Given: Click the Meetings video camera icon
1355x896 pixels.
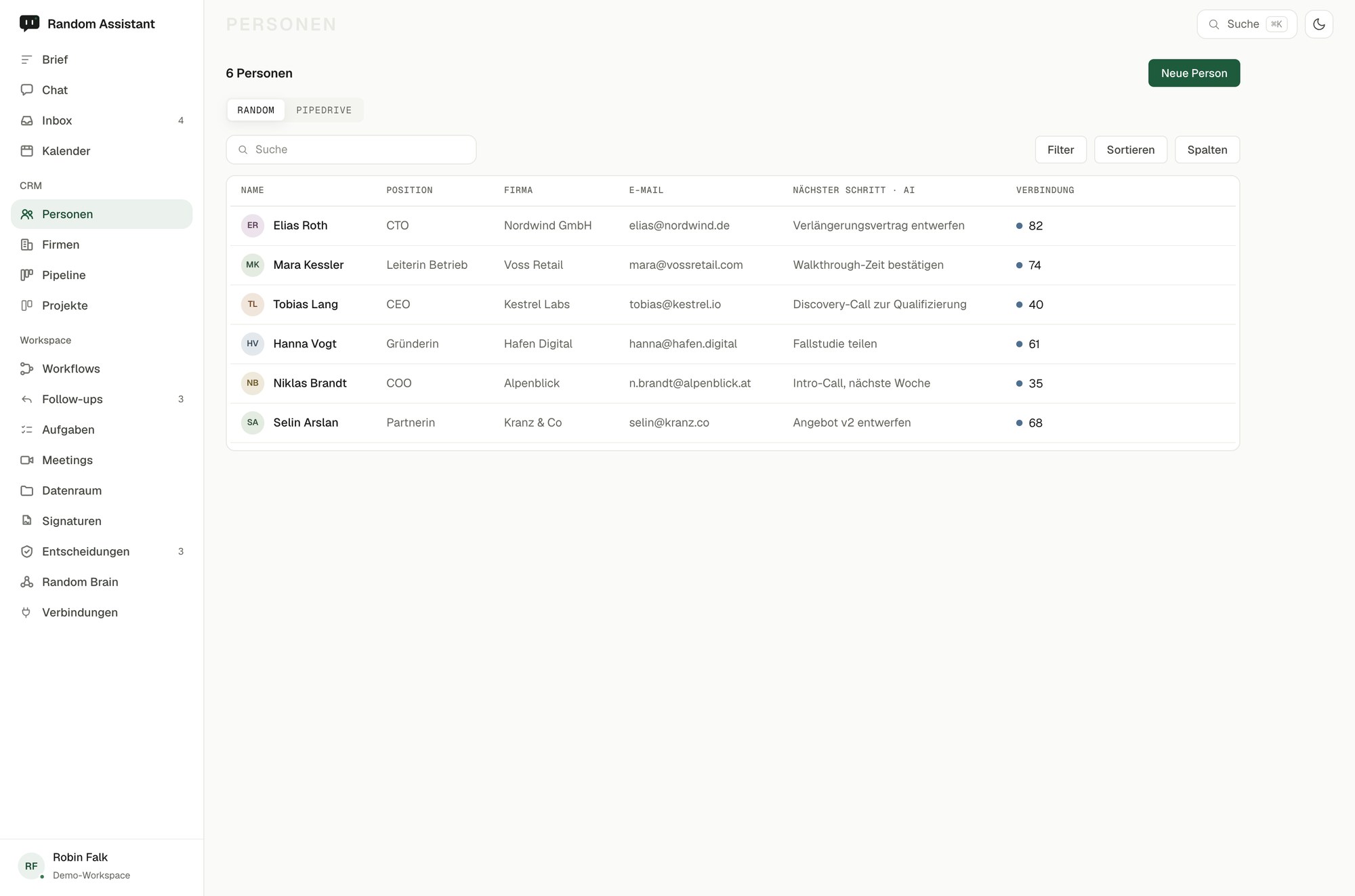Looking at the screenshot, I should tap(26, 460).
